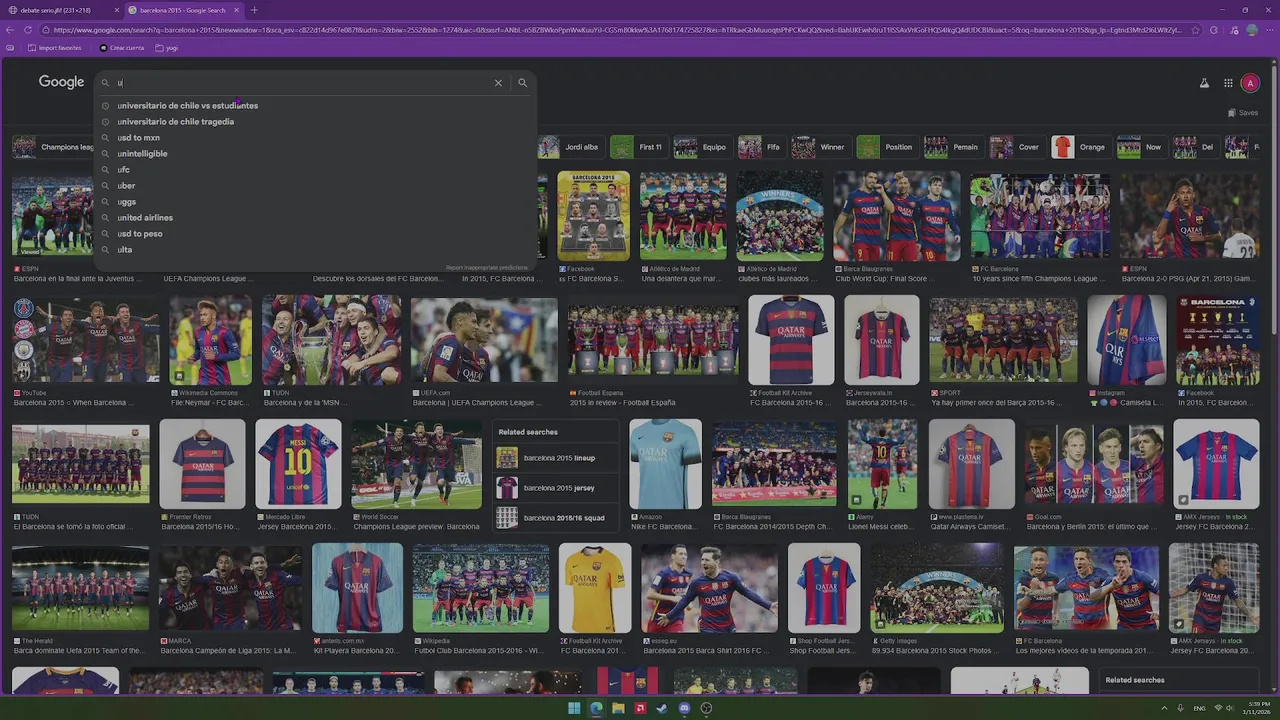Open 'Import favorites' bookmark
Viewport: 1280px width, 720px height.
(54, 48)
